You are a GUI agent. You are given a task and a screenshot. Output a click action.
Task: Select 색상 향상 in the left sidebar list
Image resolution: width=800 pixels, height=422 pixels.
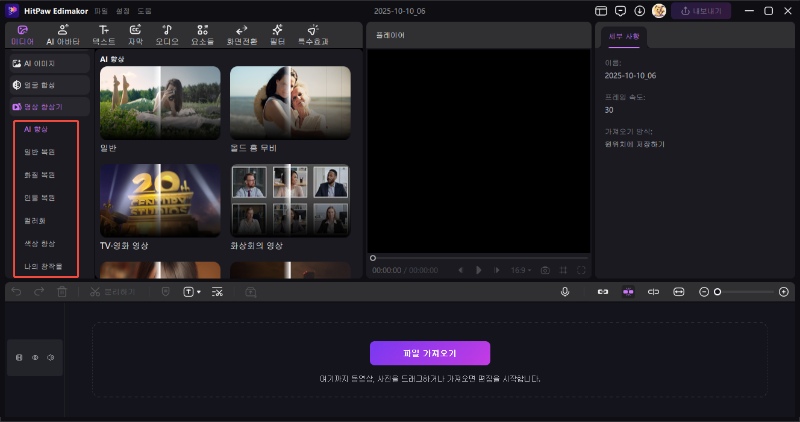(40, 243)
